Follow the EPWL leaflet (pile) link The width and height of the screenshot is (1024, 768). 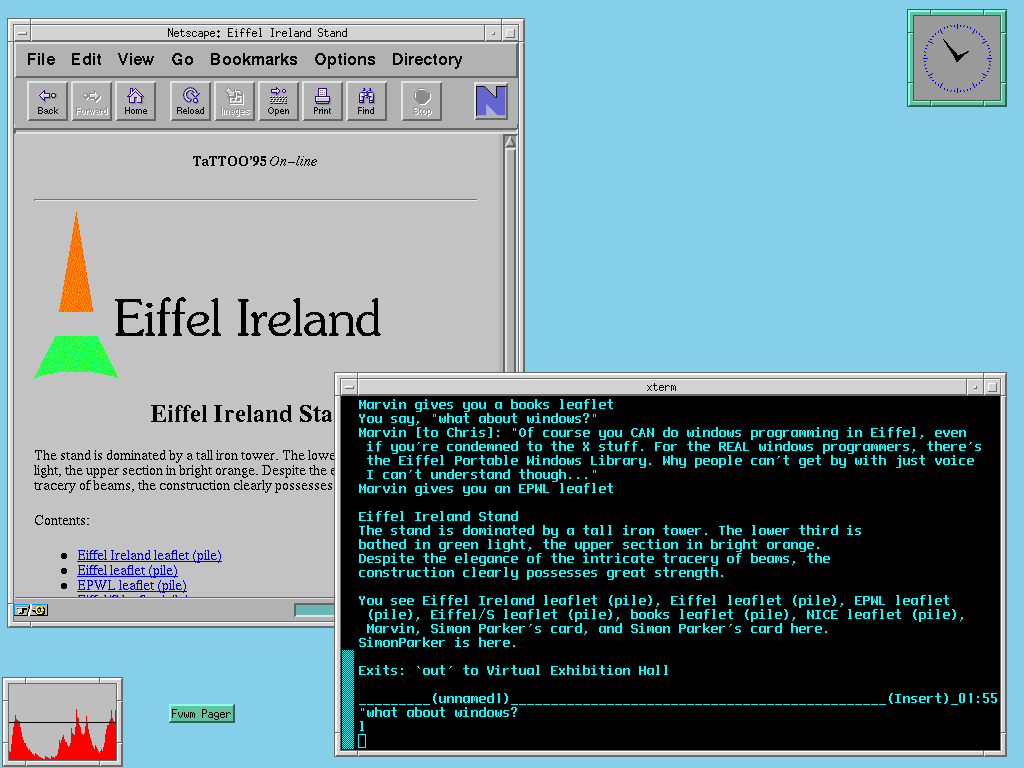pos(132,585)
